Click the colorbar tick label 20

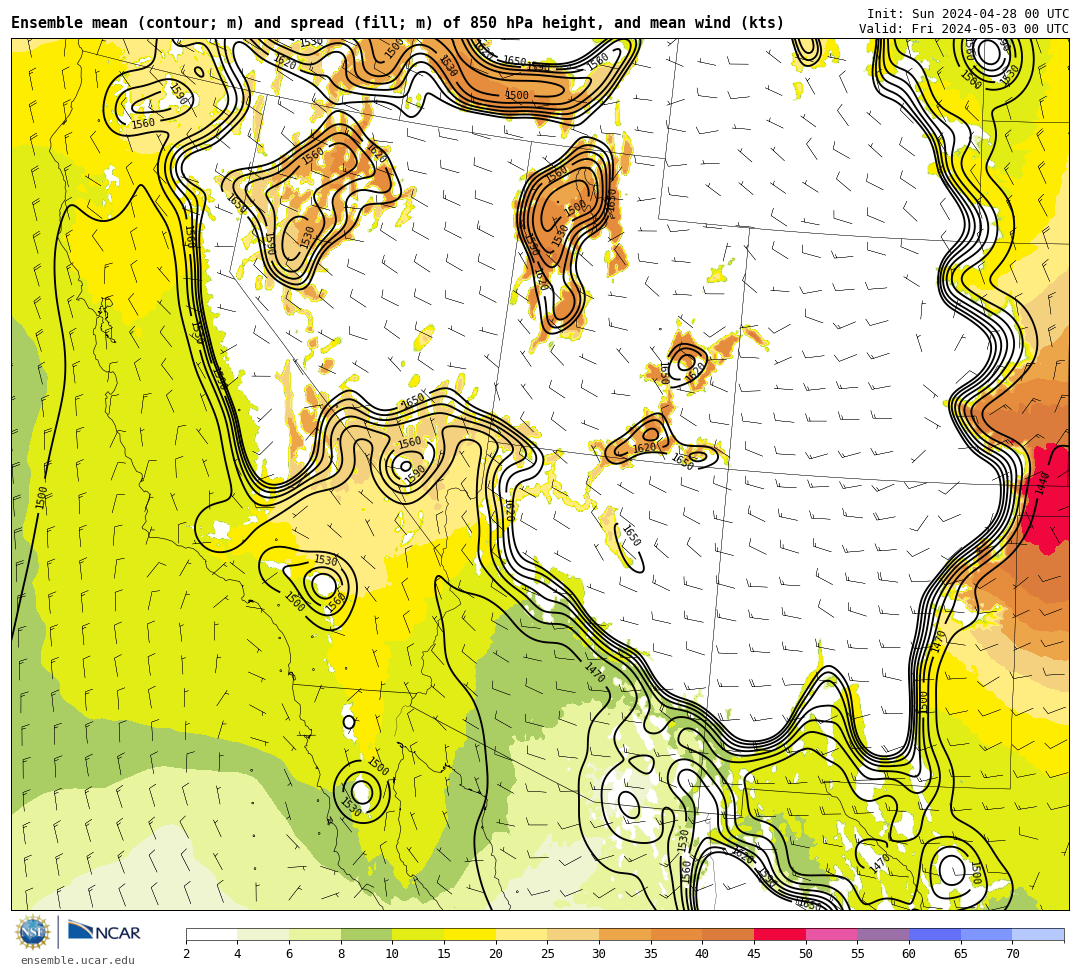point(496,954)
